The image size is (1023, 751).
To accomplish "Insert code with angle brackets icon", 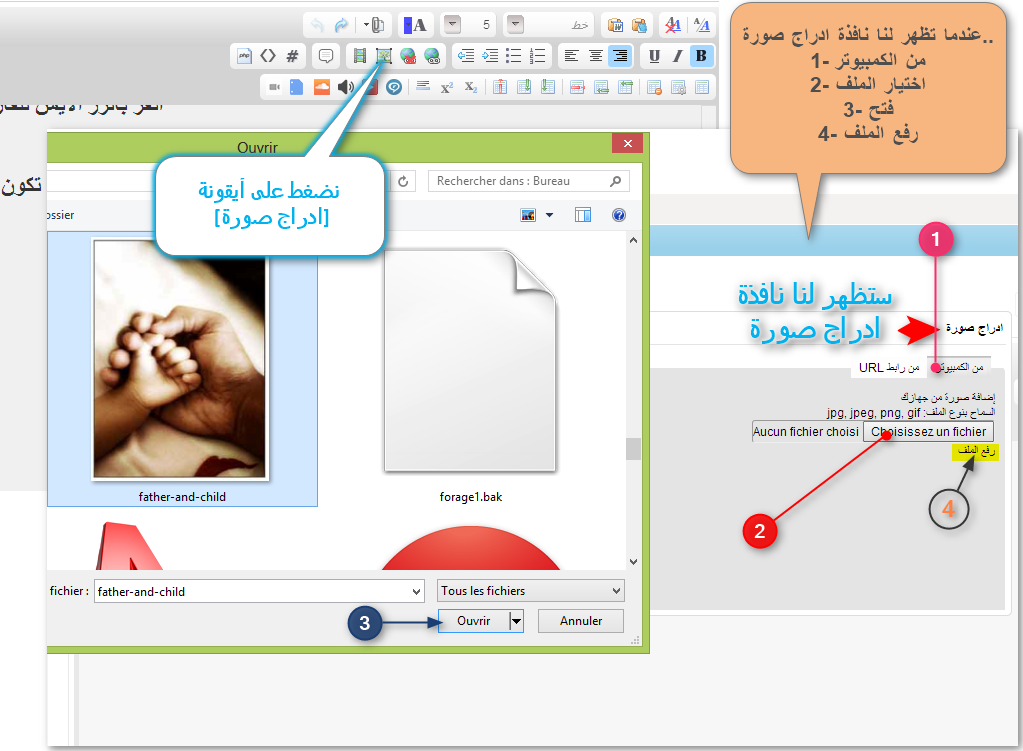I will [268, 56].
